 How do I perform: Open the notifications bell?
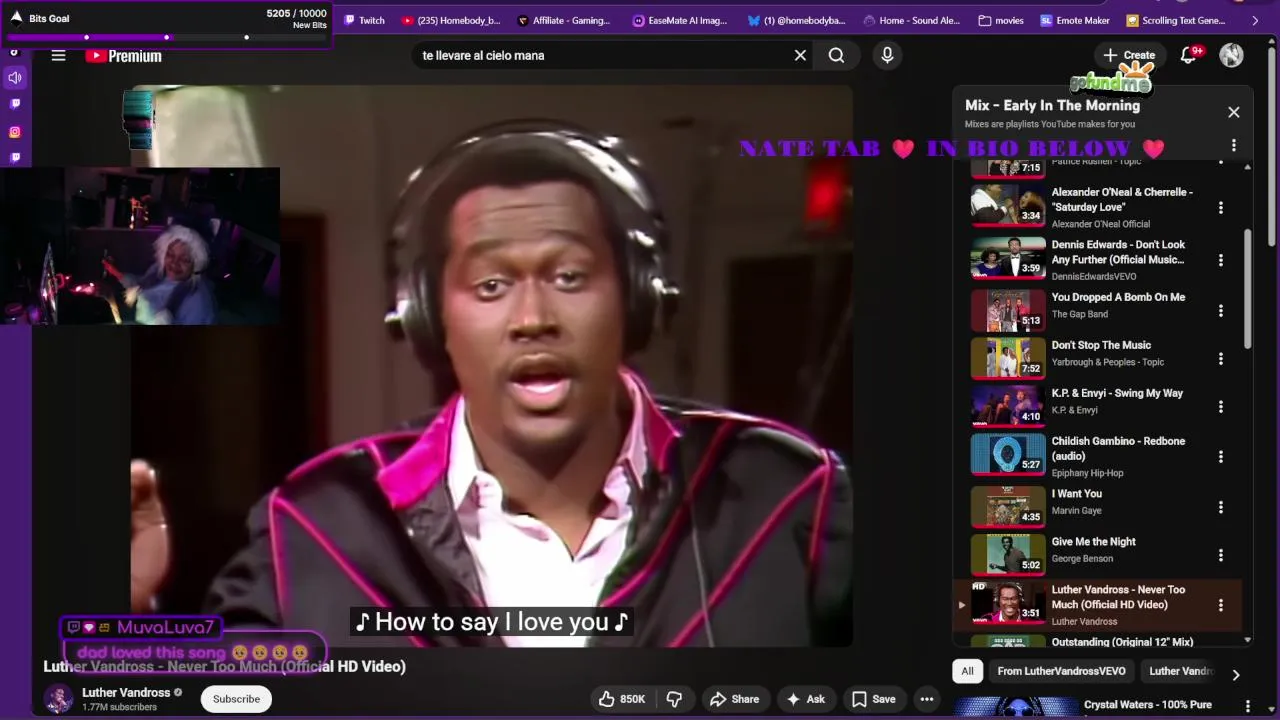pyautogui.click(x=1189, y=55)
